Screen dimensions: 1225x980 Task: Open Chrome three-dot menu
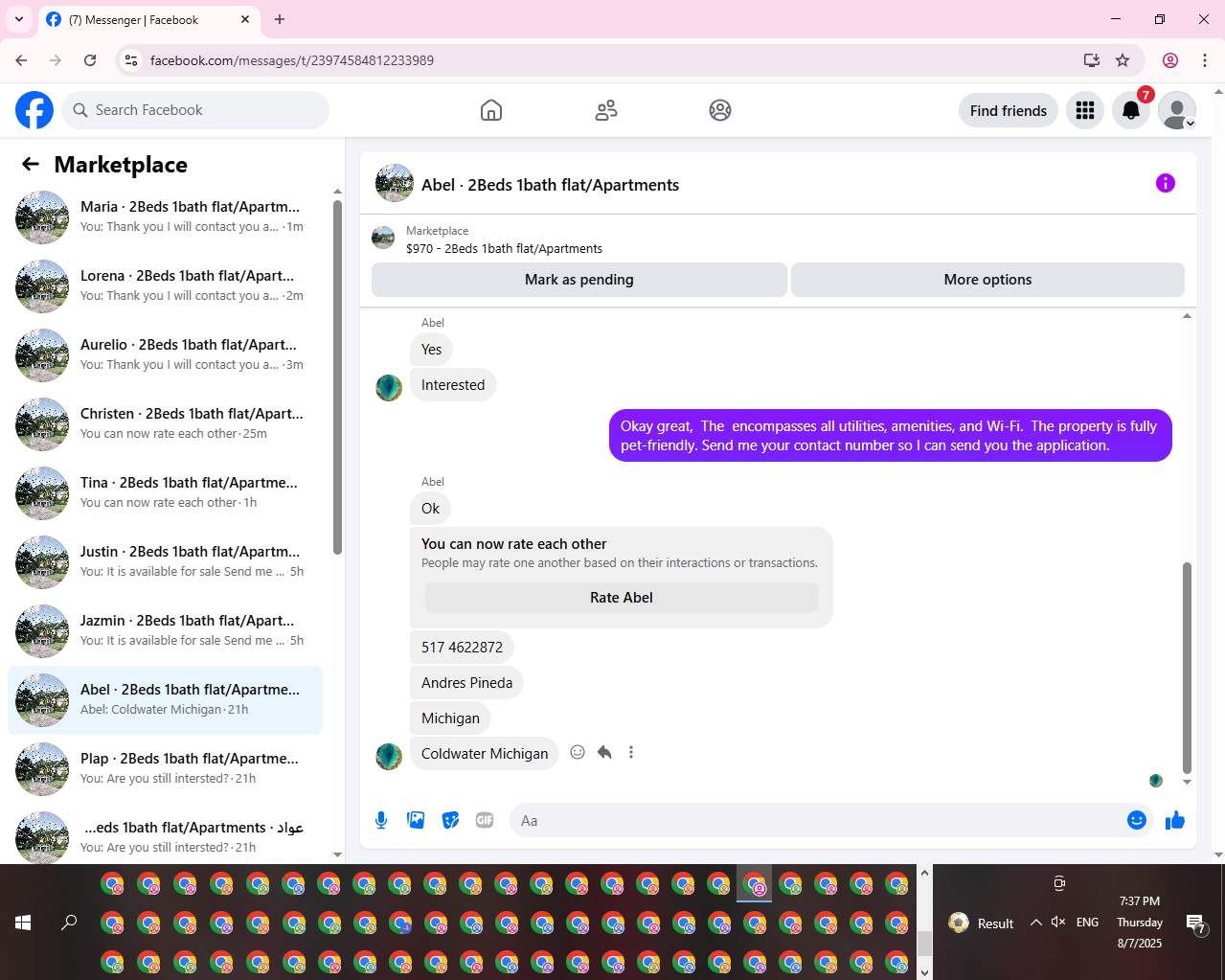1205,60
